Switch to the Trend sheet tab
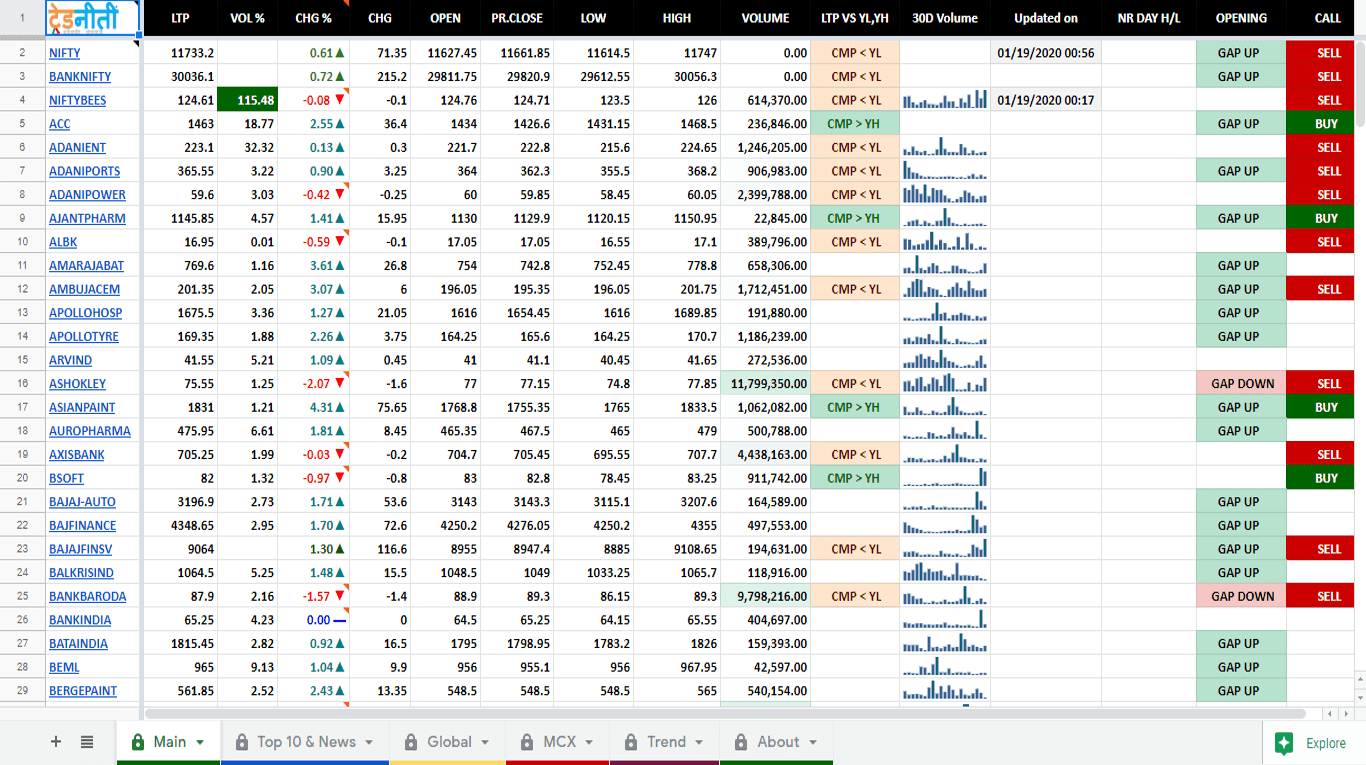The height and width of the screenshot is (765, 1366). (665, 742)
